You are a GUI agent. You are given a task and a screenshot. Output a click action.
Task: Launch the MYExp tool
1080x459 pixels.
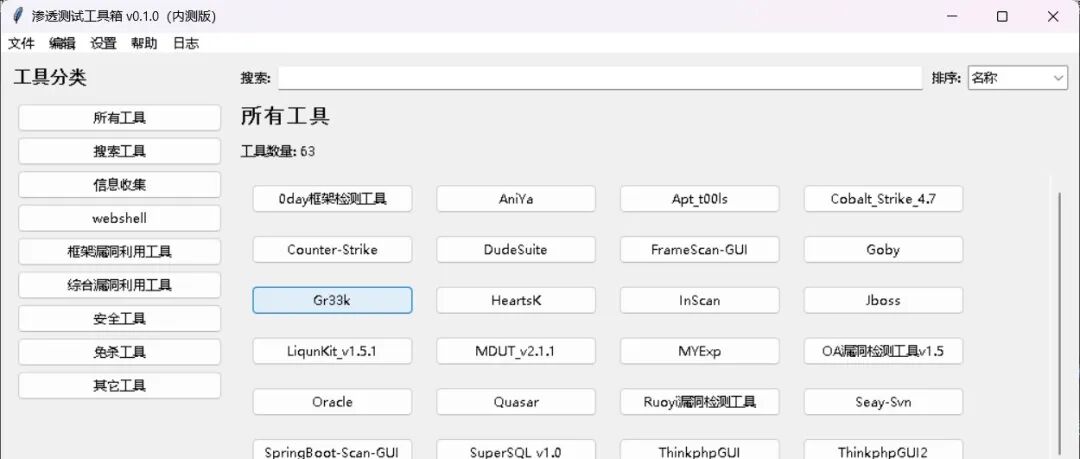700,351
